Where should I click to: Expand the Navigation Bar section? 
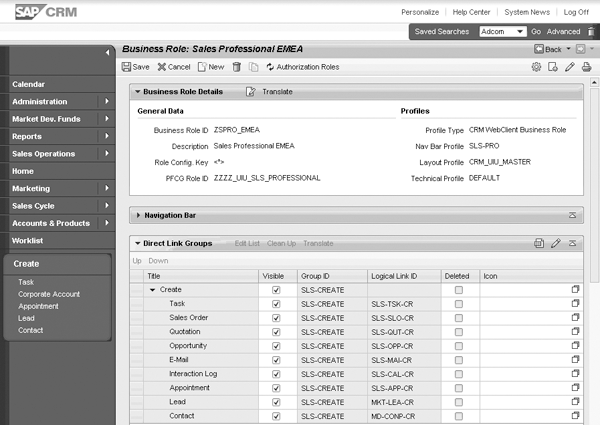137,215
